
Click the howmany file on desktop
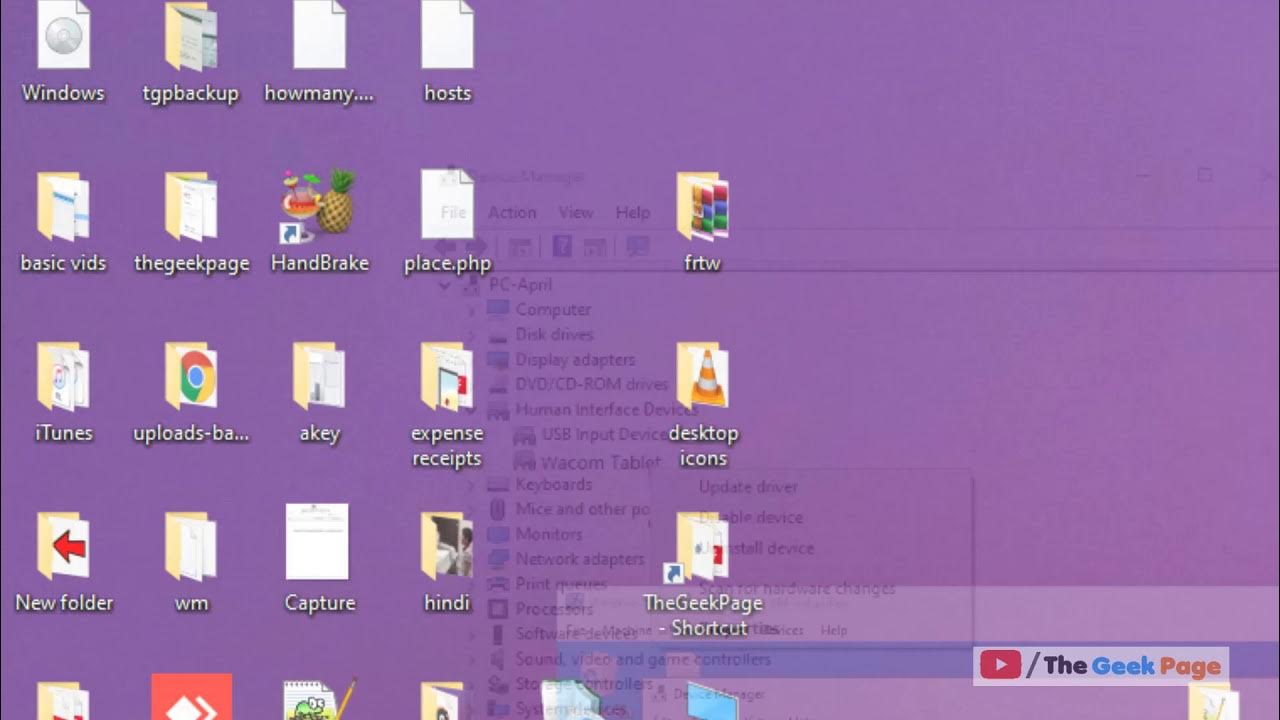tap(319, 36)
